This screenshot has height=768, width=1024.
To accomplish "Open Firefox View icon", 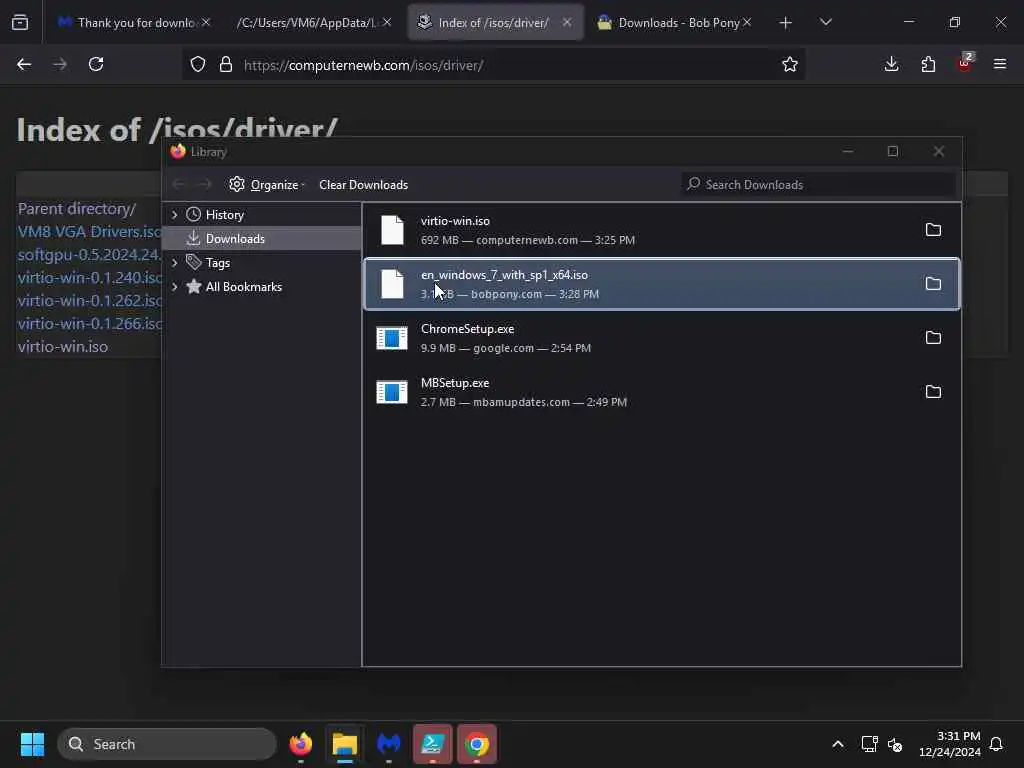I will pyautogui.click(x=20, y=23).
